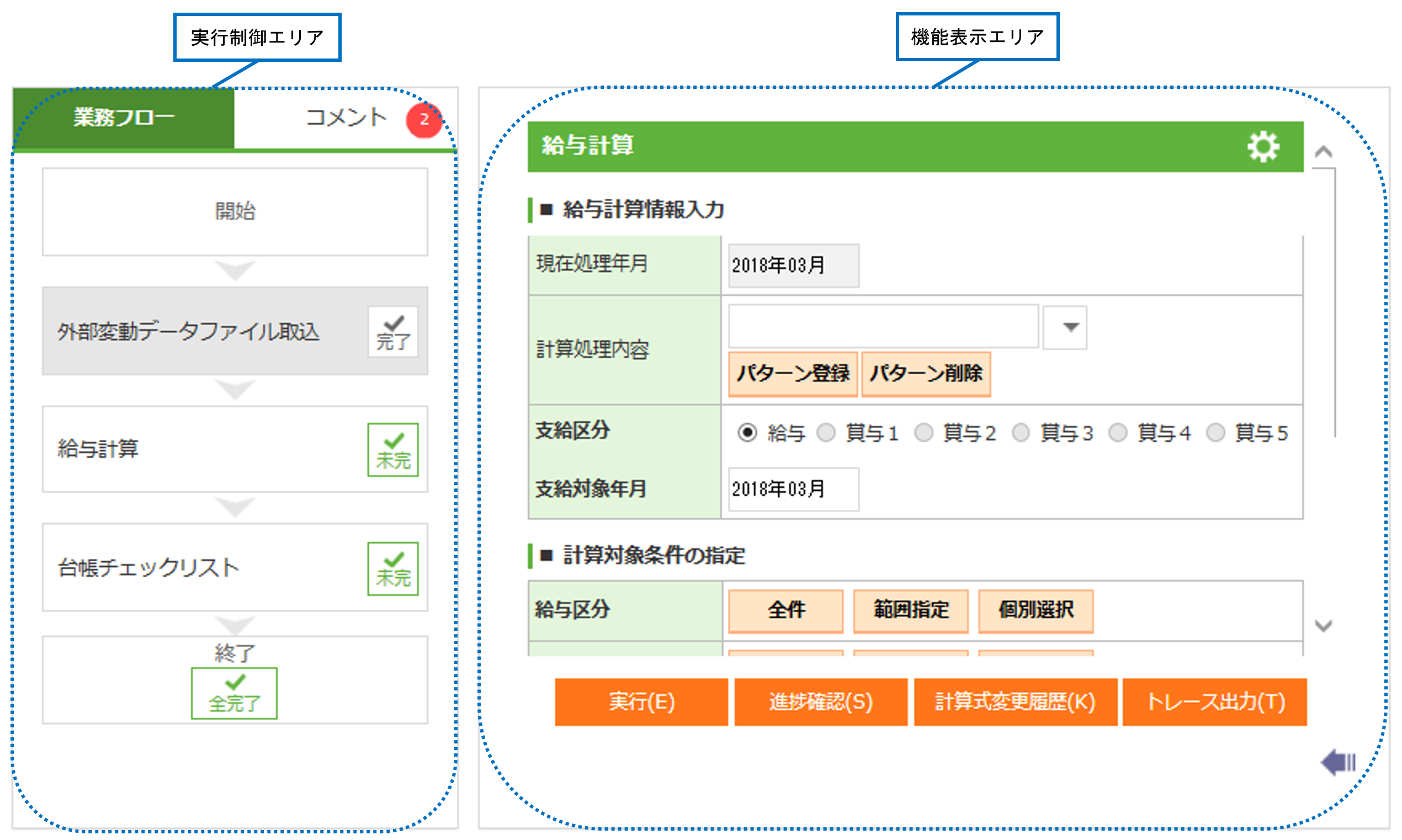This screenshot has height=840, width=1402.
Task: Click the 未完 status icon for 台帳チェックリスト
Action: click(393, 568)
